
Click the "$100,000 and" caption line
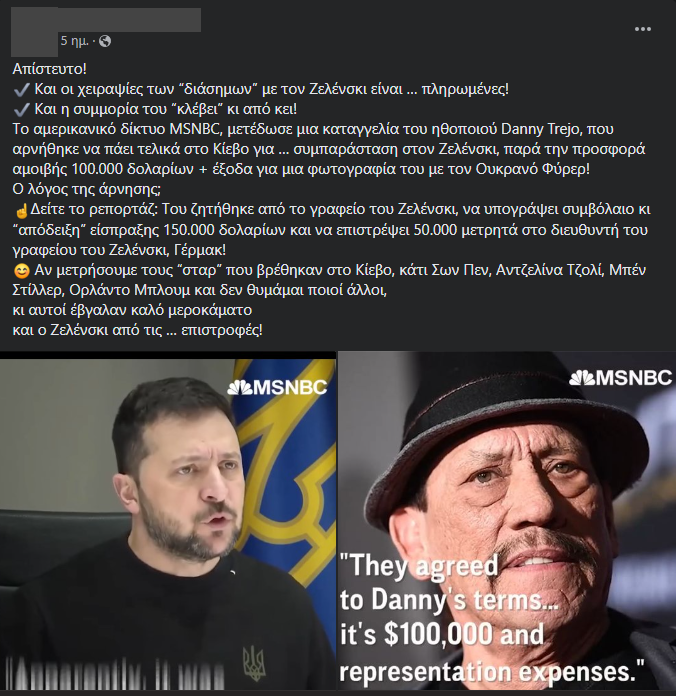(442, 634)
